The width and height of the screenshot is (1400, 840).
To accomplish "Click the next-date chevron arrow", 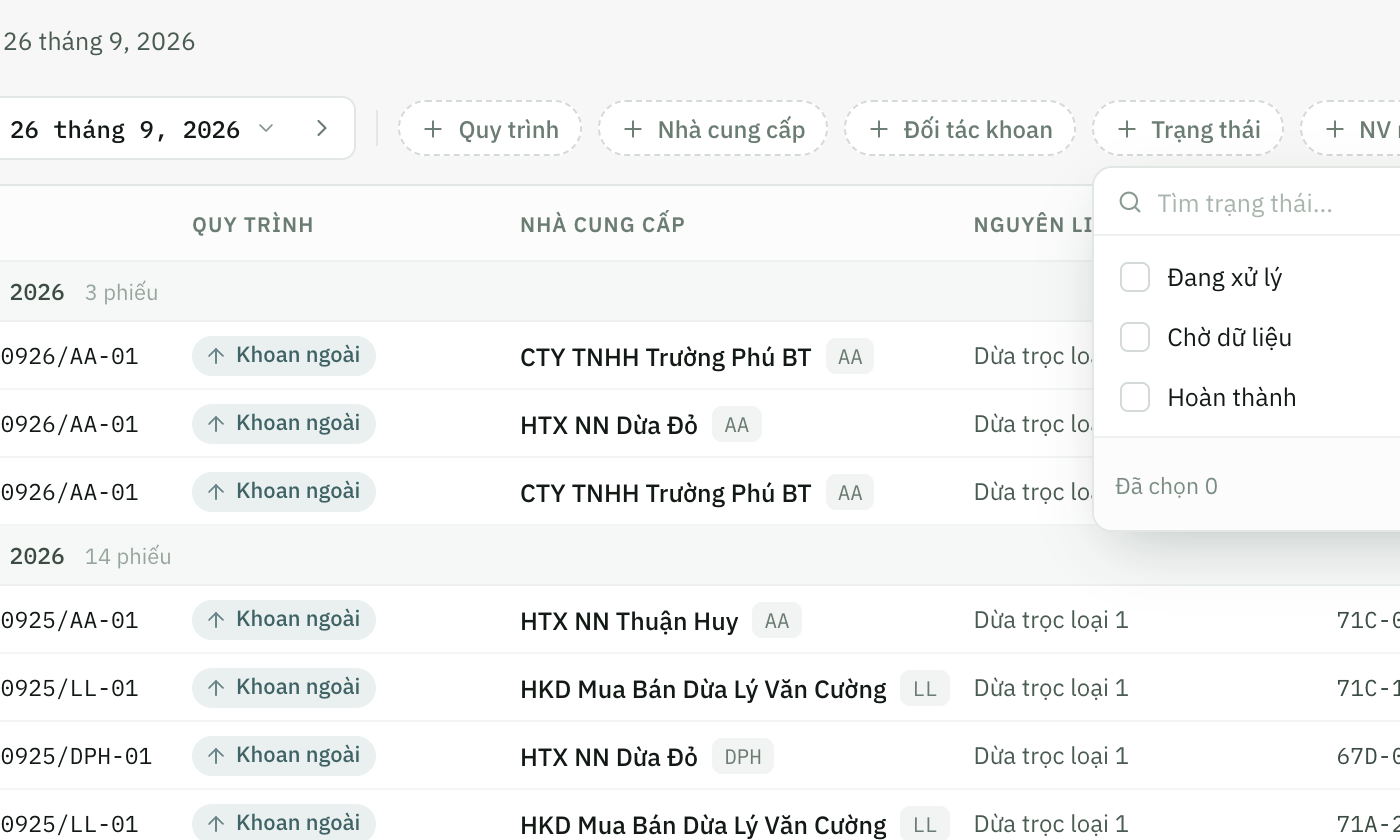I will (x=321, y=128).
